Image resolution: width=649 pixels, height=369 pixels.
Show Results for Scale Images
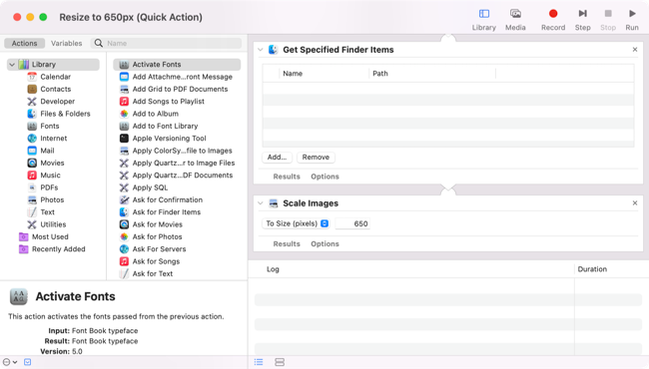click(x=286, y=244)
